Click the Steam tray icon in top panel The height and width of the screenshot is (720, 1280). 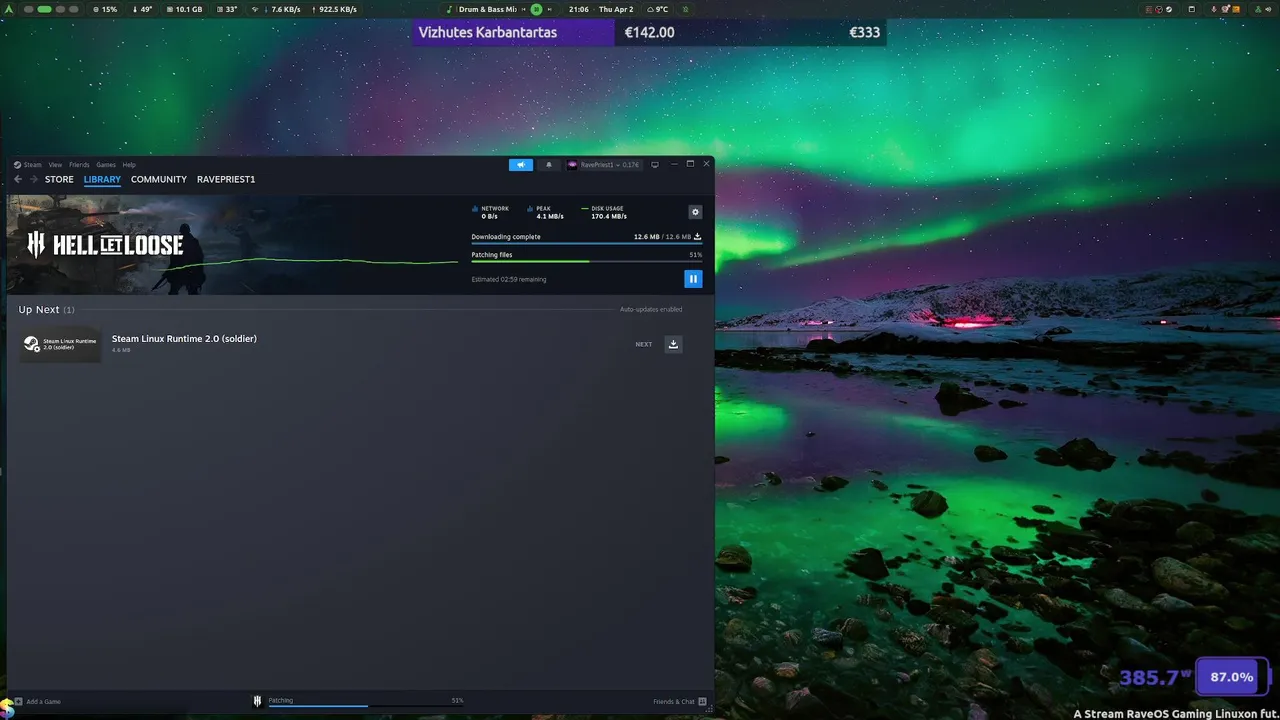[x=1168, y=9]
